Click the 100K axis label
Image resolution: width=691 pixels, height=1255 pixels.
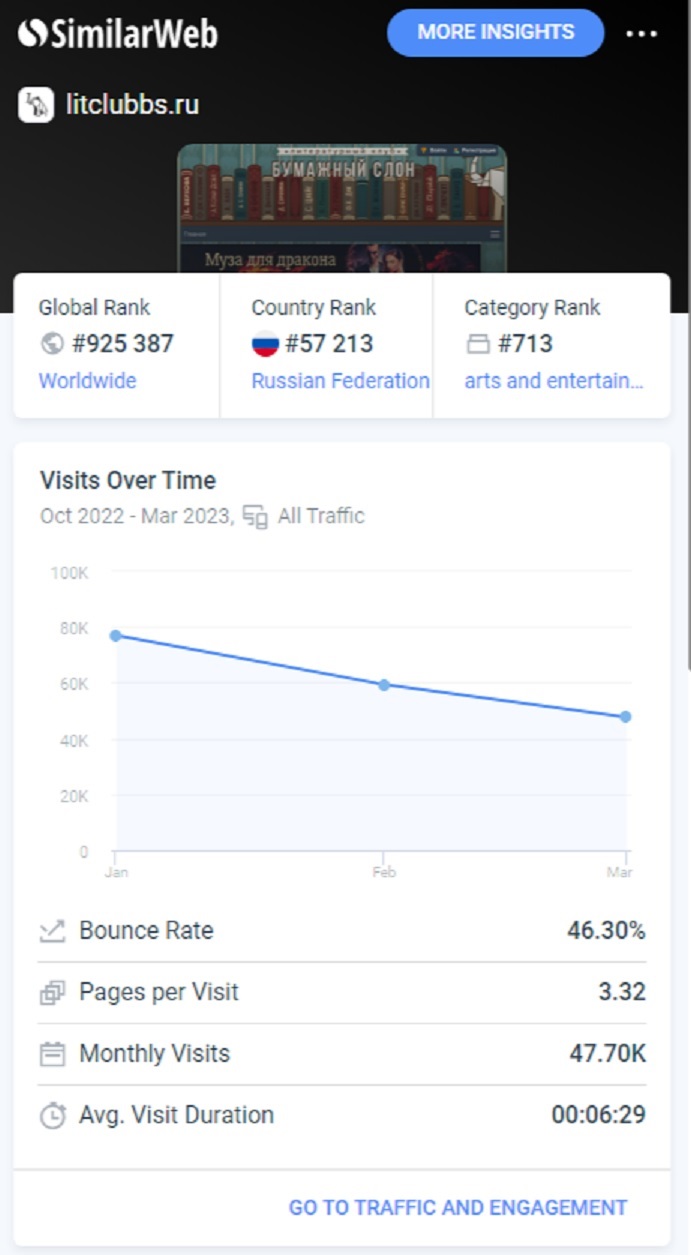69,573
